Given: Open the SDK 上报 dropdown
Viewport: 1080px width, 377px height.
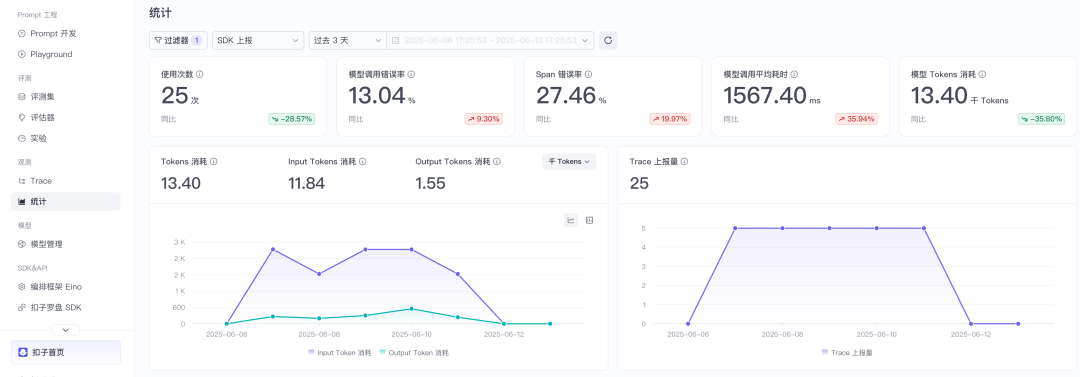Looking at the screenshot, I should click(x=258, y=41).
